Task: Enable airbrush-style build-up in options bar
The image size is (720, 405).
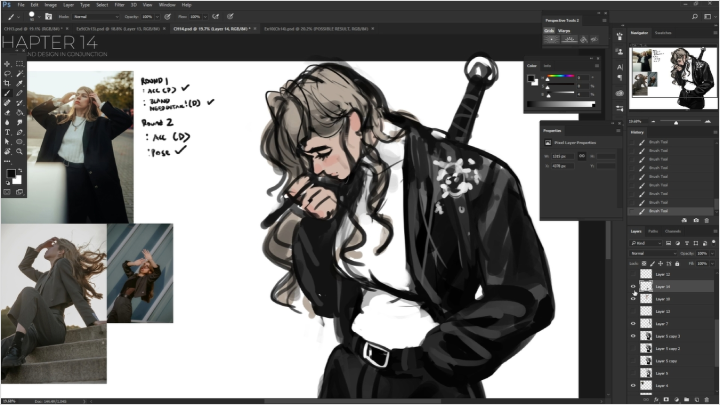Action: click(215, 17)
